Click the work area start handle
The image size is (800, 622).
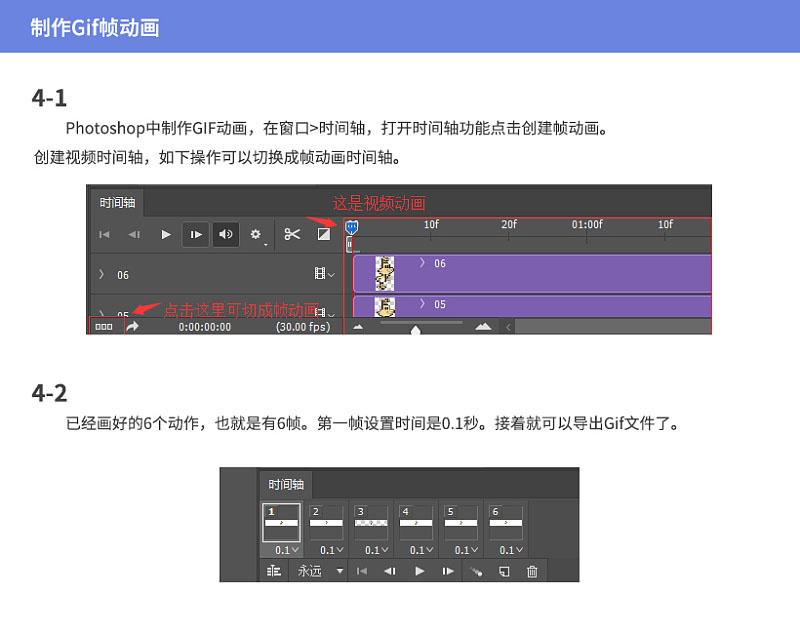click(x=349, y=244)
